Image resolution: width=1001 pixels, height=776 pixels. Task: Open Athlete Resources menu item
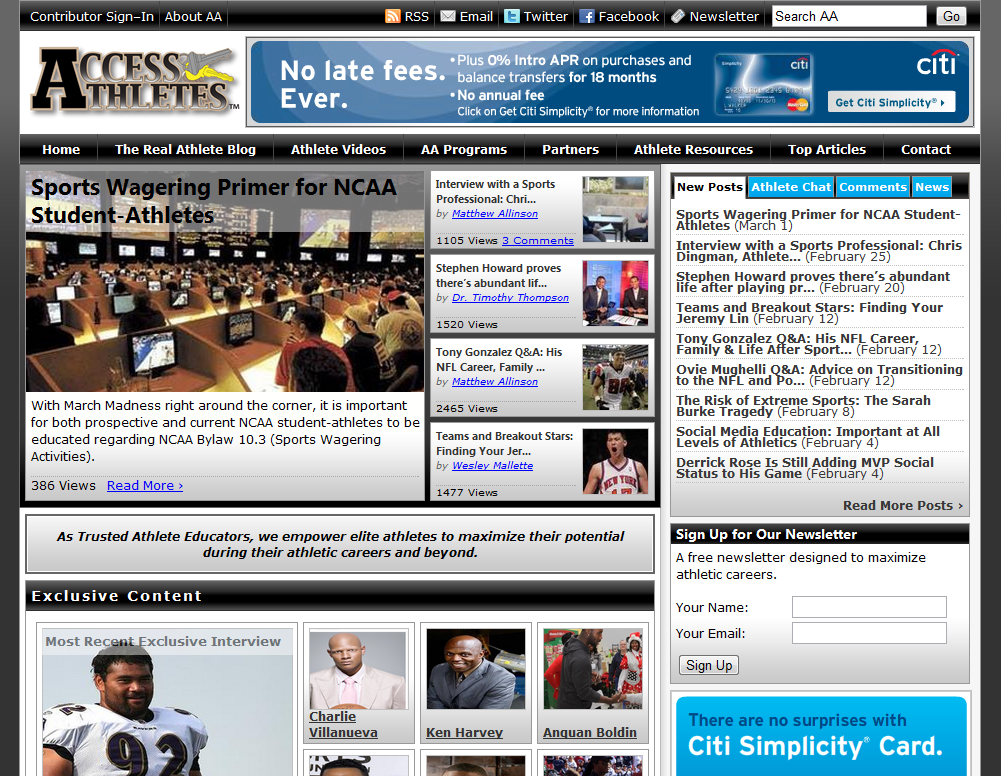point(693,149)
